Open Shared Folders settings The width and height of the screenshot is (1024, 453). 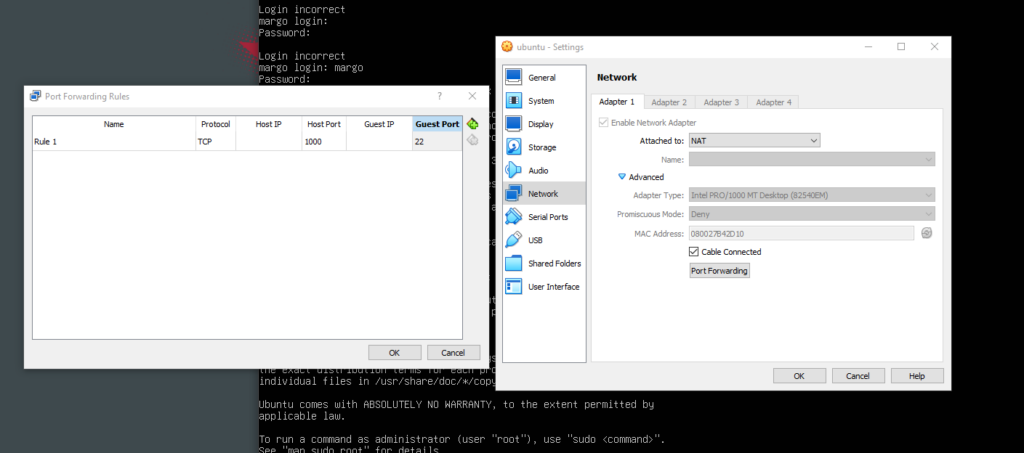pos(553,263)
